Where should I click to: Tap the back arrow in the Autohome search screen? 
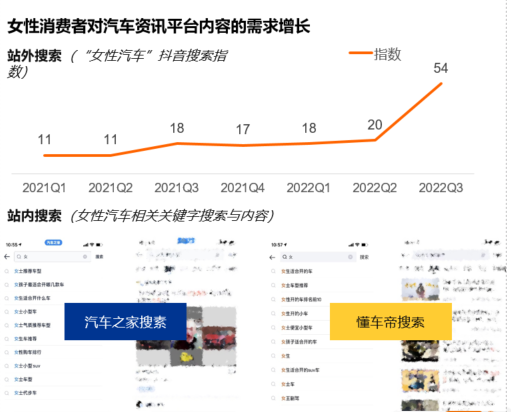7,257
